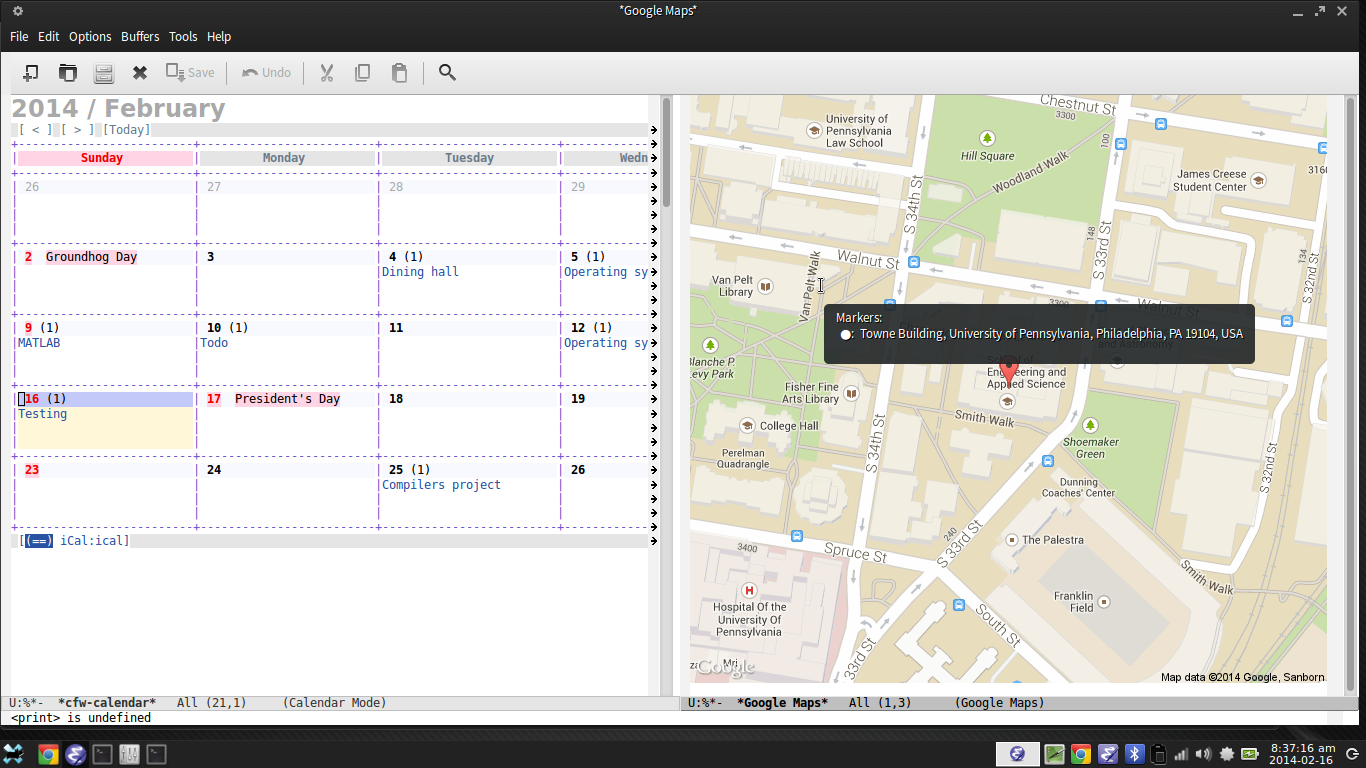
Task: Click the *Google Maps* mode line buffer name
Action: pos(782,703)
